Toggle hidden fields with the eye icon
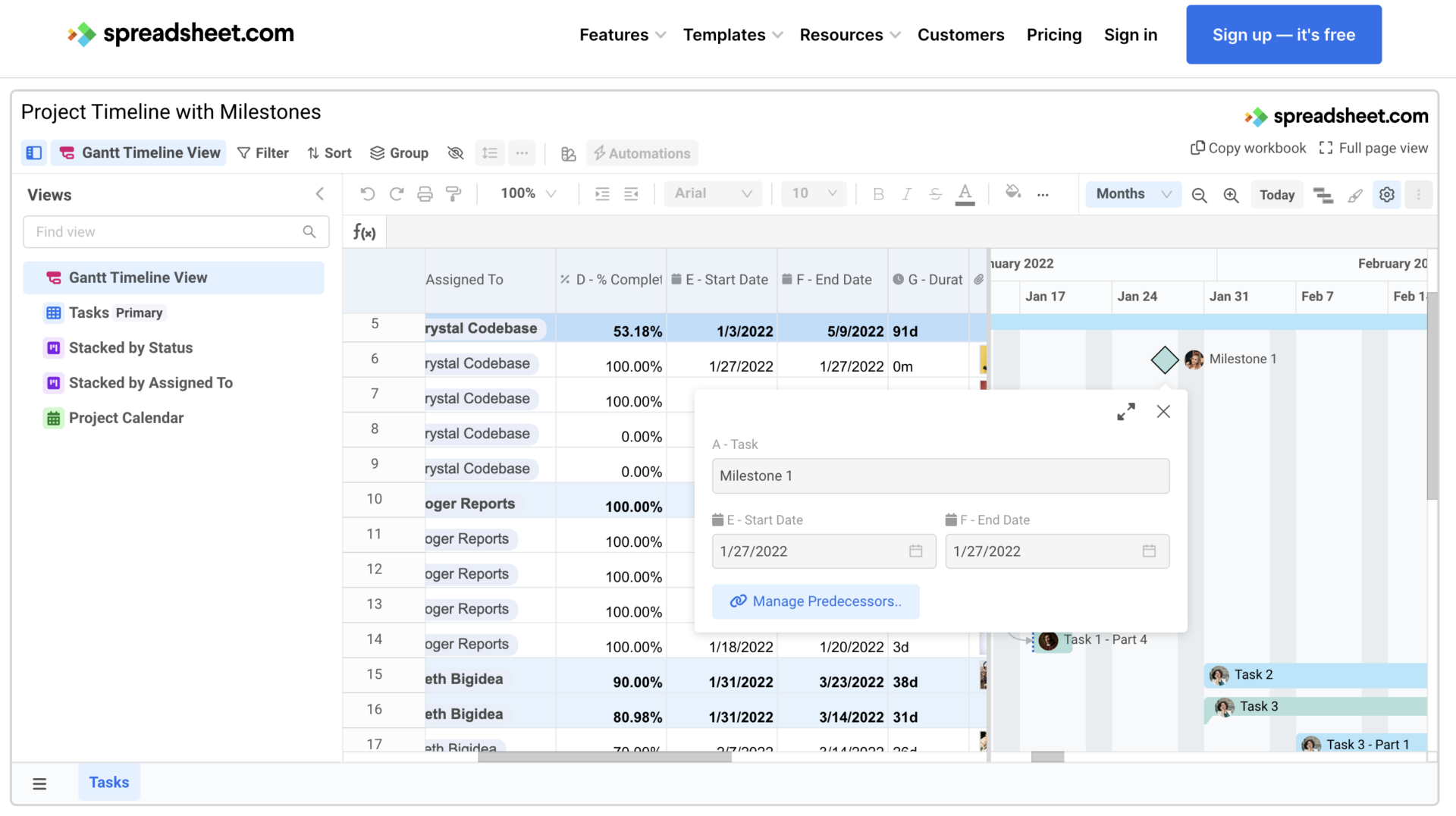This screenshot has height=816, width=1456. click(x=455, y=152)
